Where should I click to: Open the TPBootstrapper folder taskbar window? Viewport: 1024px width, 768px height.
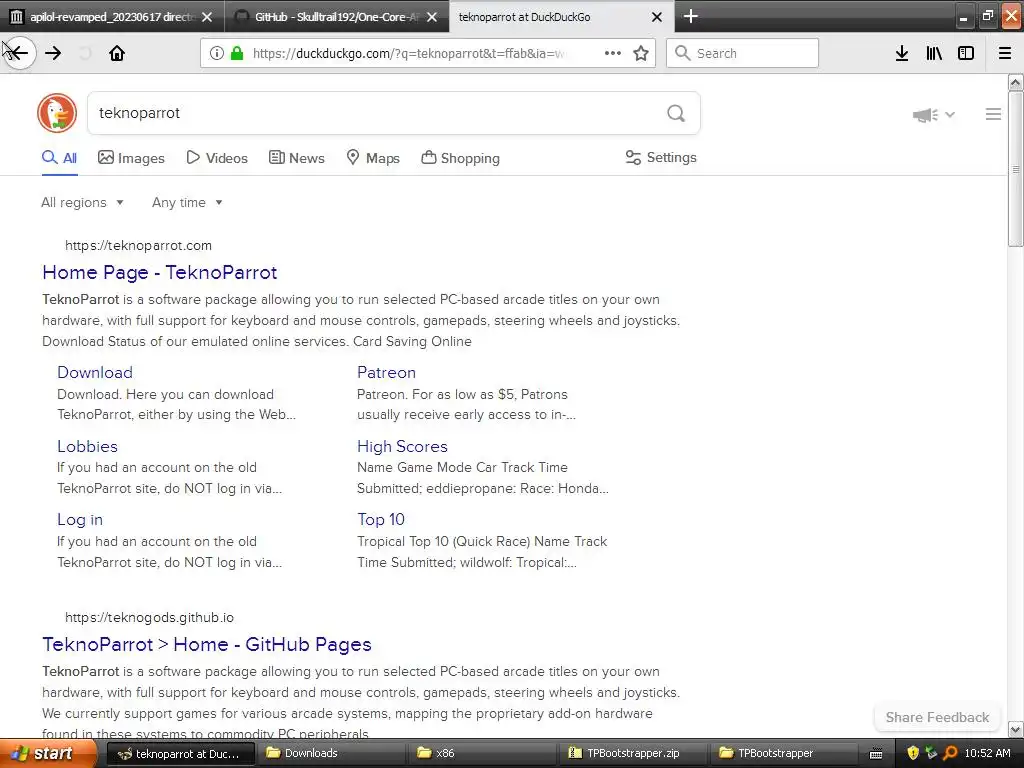783,754
